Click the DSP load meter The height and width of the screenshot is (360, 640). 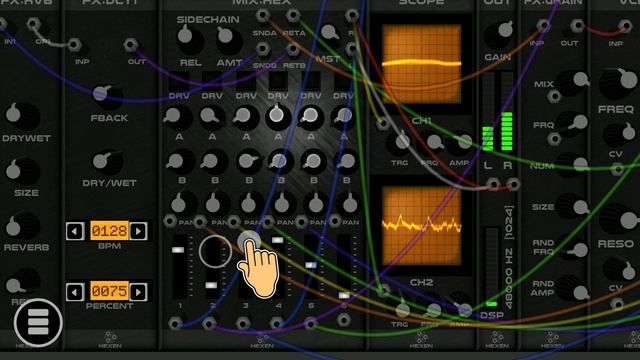coord(492,268)
